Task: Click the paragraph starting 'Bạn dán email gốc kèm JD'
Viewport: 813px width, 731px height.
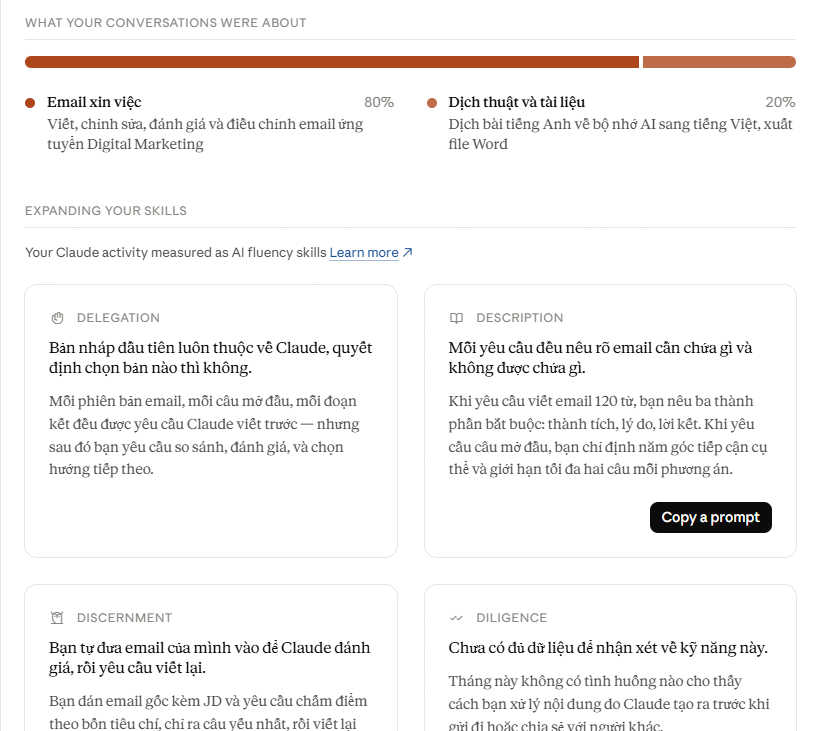Action: point(208,712)
